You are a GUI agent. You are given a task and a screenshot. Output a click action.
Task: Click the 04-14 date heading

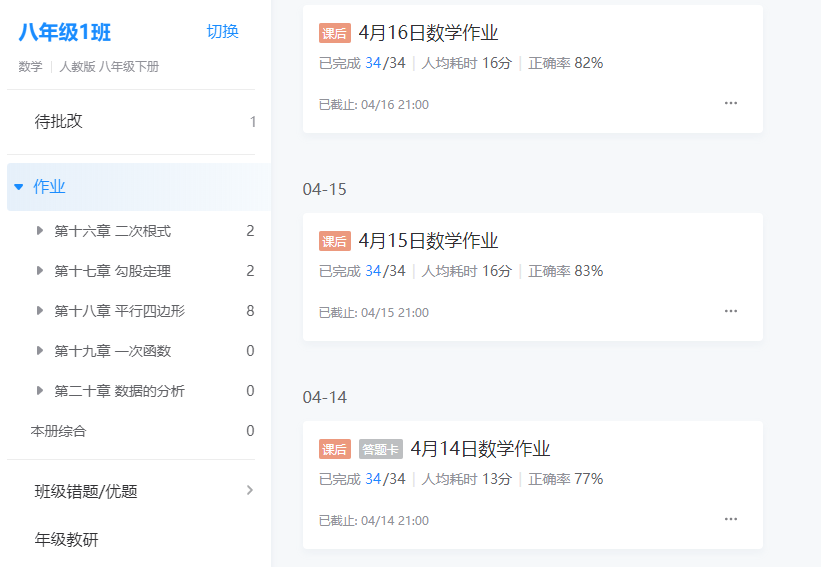click(x=325, y=397)
